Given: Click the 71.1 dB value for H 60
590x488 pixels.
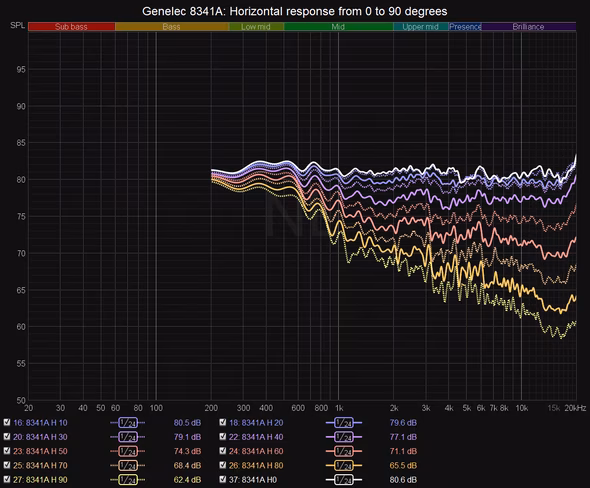Looking at the screenshot, I should tap(403, 452).
